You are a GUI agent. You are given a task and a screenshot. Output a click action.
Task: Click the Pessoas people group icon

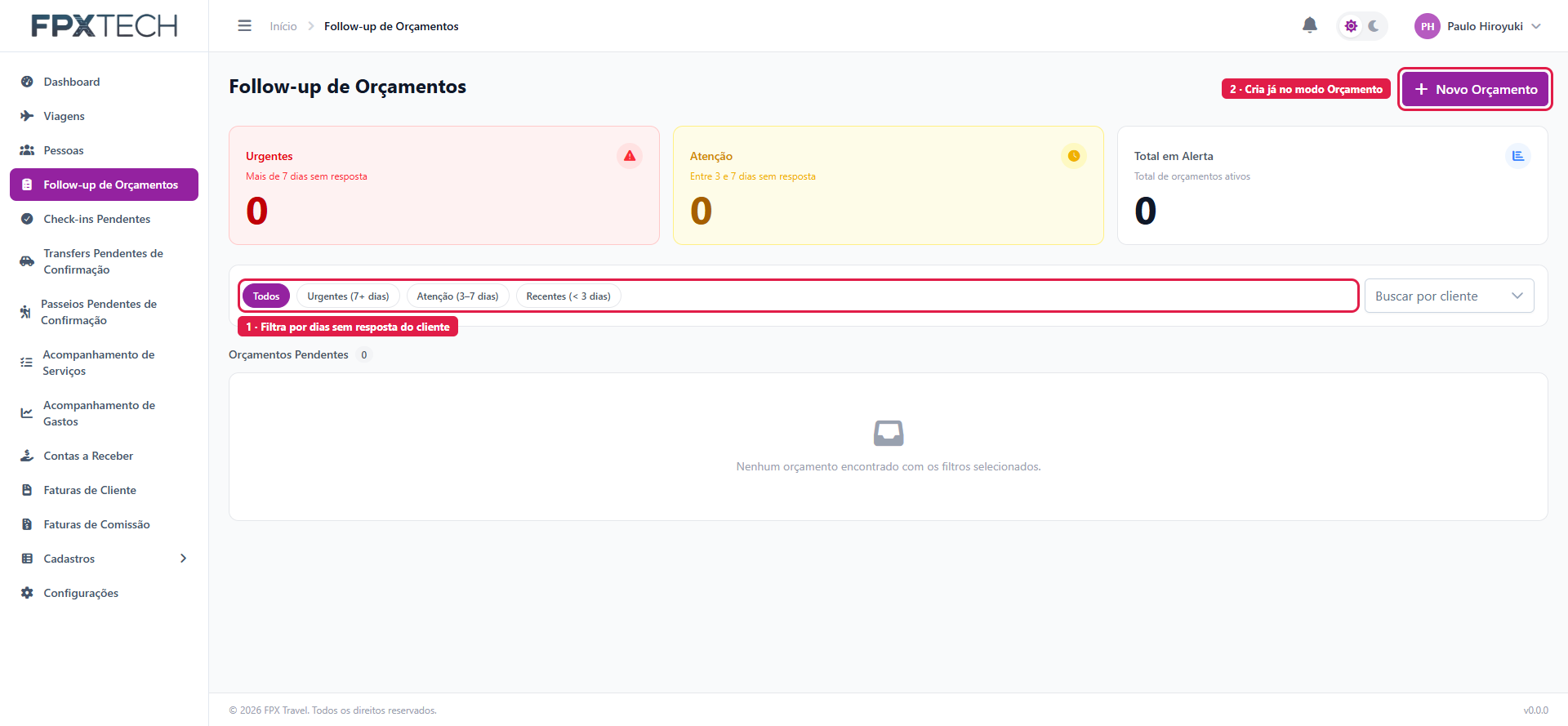click(27, 150)
